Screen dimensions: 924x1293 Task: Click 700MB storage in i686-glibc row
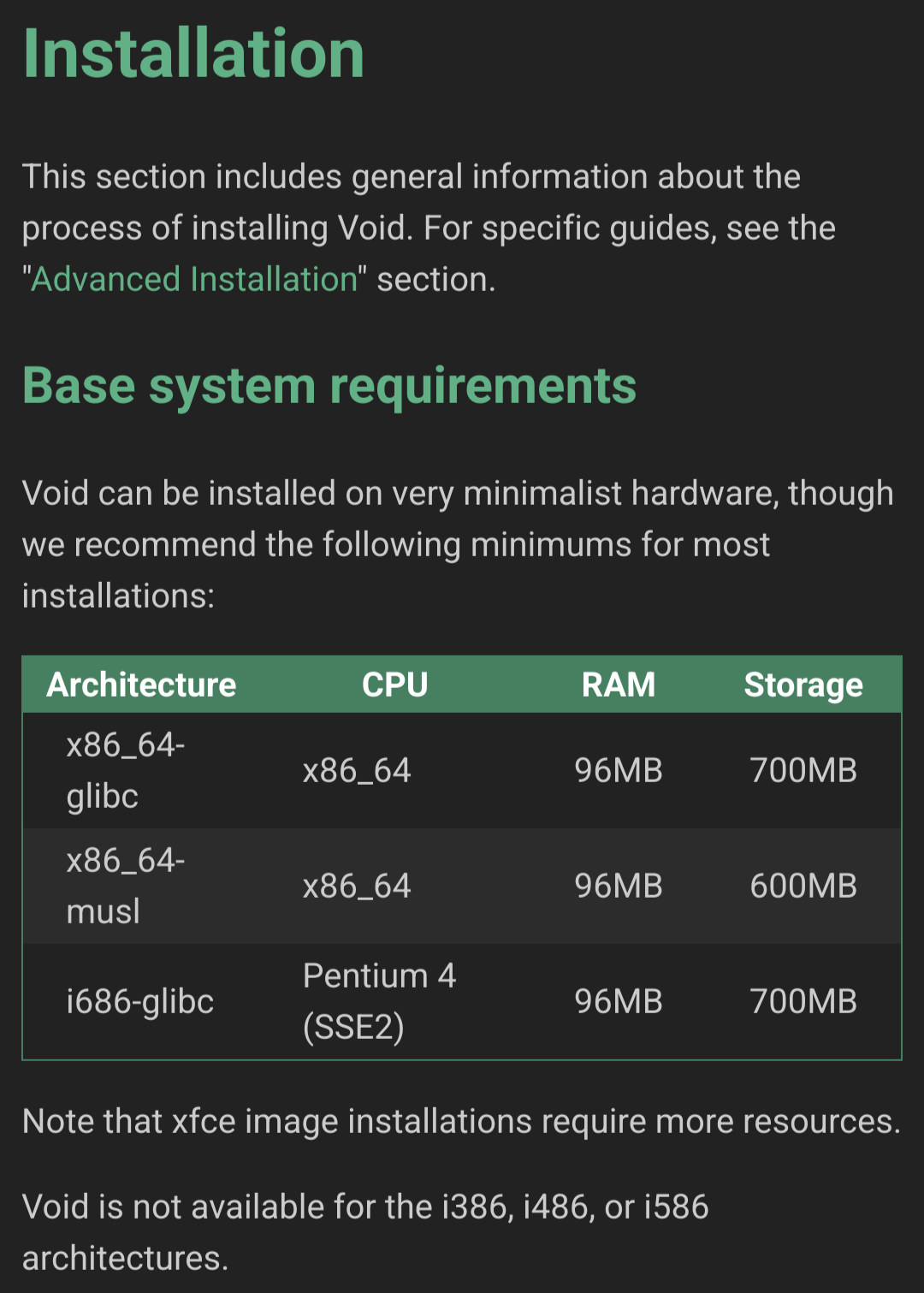(803, 1001)
